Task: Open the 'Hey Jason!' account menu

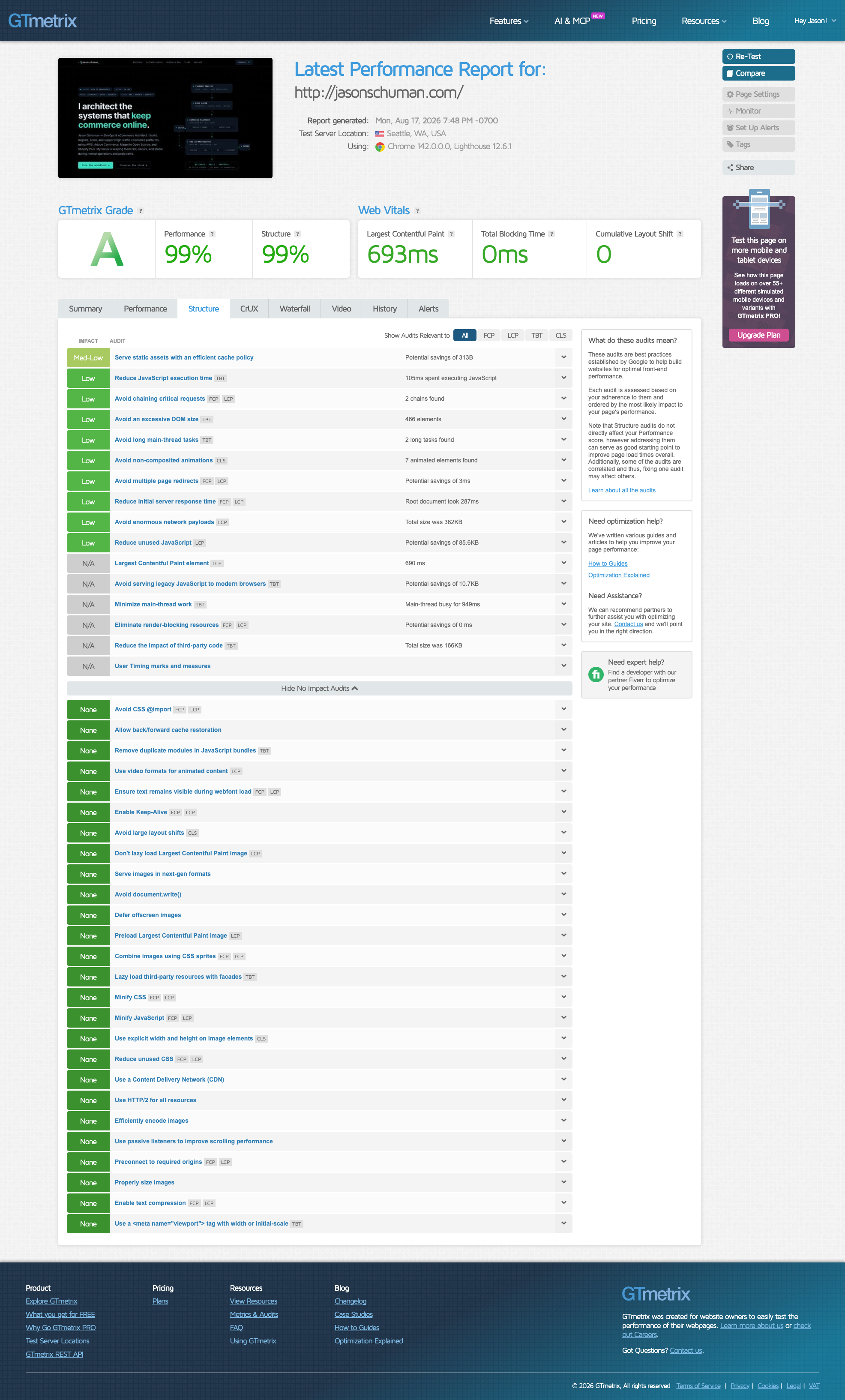Action: click(x=815, y=21)
